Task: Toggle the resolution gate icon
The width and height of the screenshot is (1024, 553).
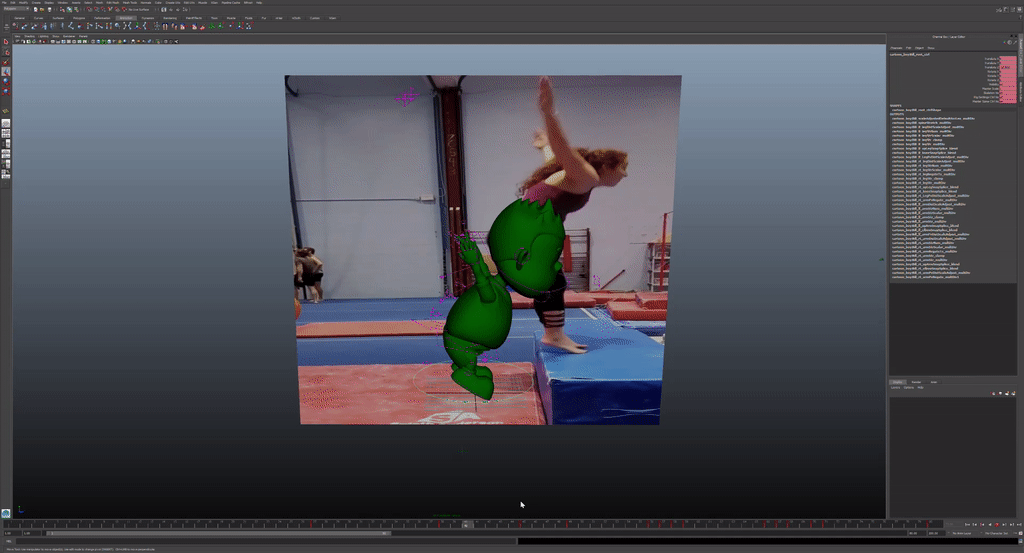Action: point(63,41)
